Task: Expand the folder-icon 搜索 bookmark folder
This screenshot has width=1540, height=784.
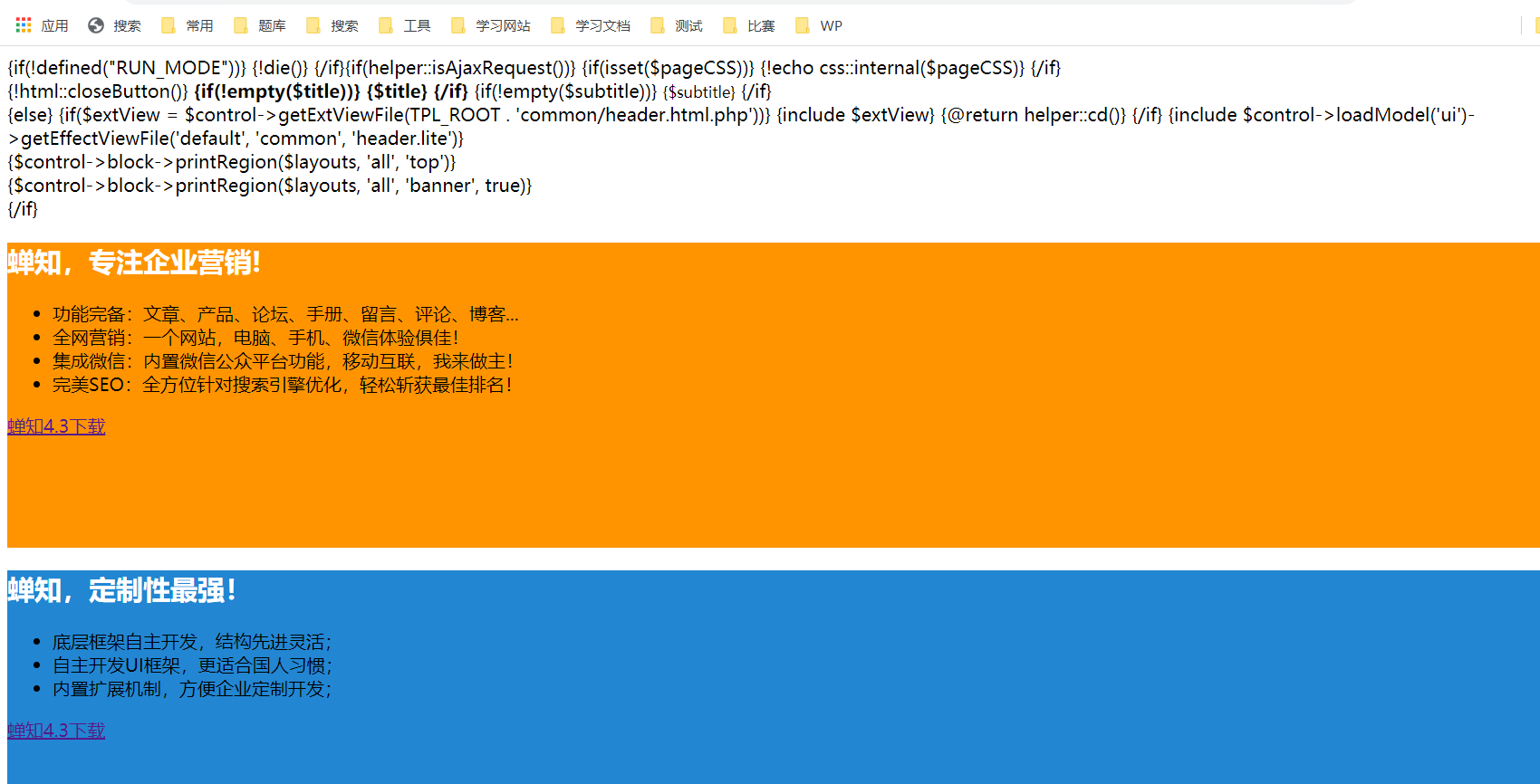Action: pyautogui.click(x=332, y=25)
